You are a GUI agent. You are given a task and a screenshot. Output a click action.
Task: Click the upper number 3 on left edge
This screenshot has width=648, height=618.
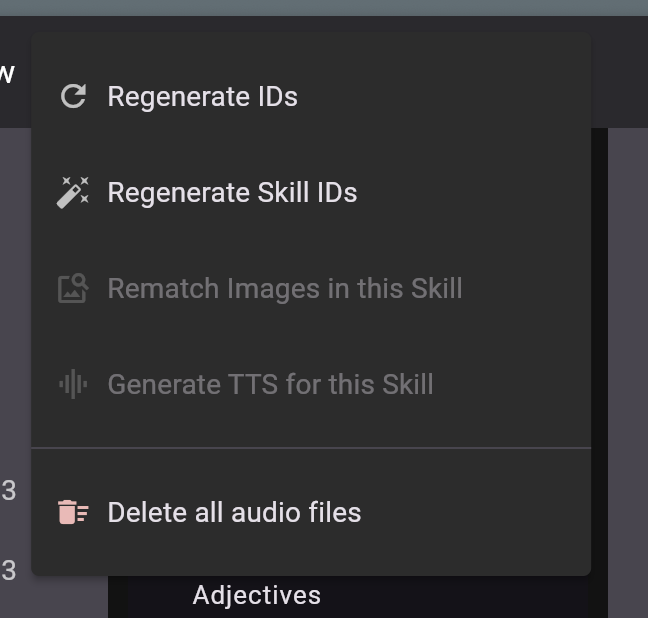coord(9,491)
